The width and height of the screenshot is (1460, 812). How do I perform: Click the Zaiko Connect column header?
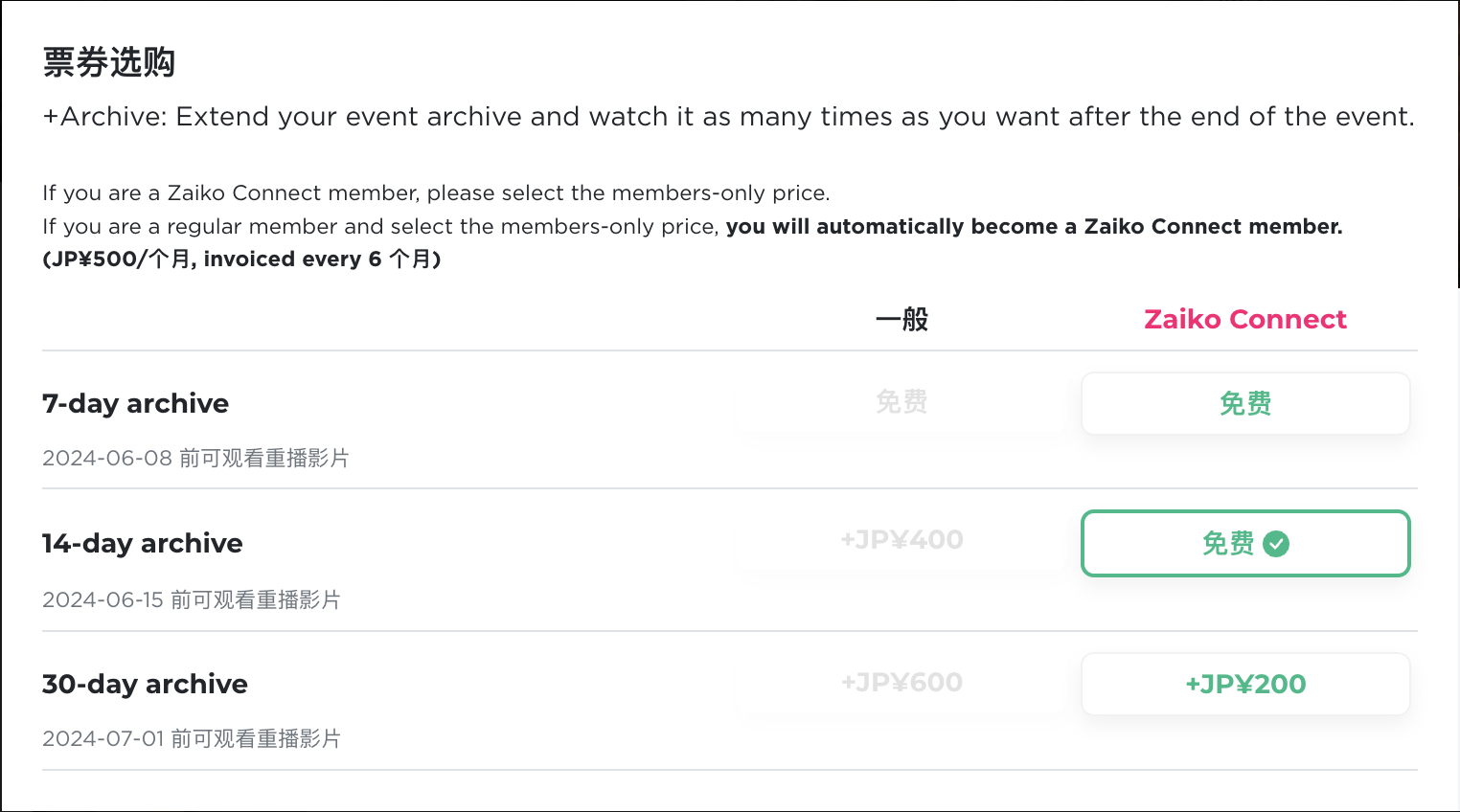tap(1245, 319)
